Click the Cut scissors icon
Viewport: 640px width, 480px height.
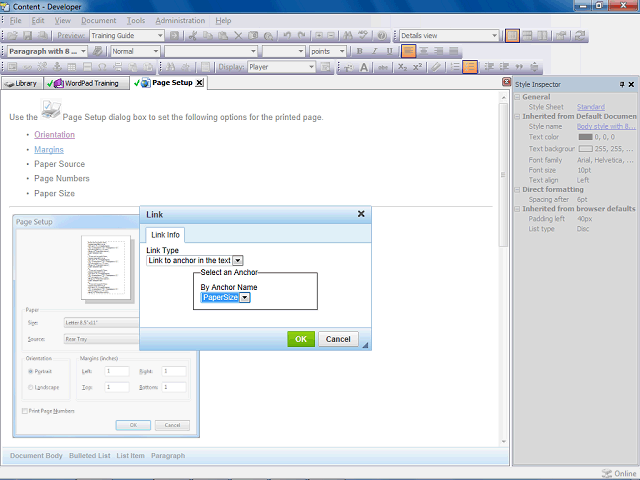(193, 36)
